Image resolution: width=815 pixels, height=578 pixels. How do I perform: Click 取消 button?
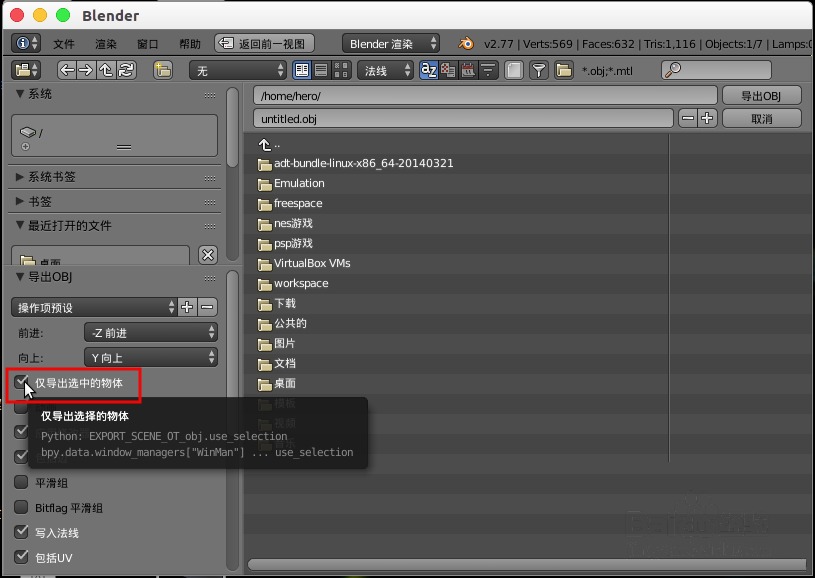761,119
